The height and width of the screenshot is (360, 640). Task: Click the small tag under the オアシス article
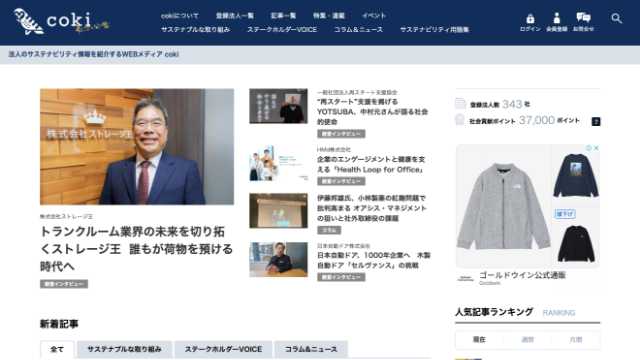point(329,230)
